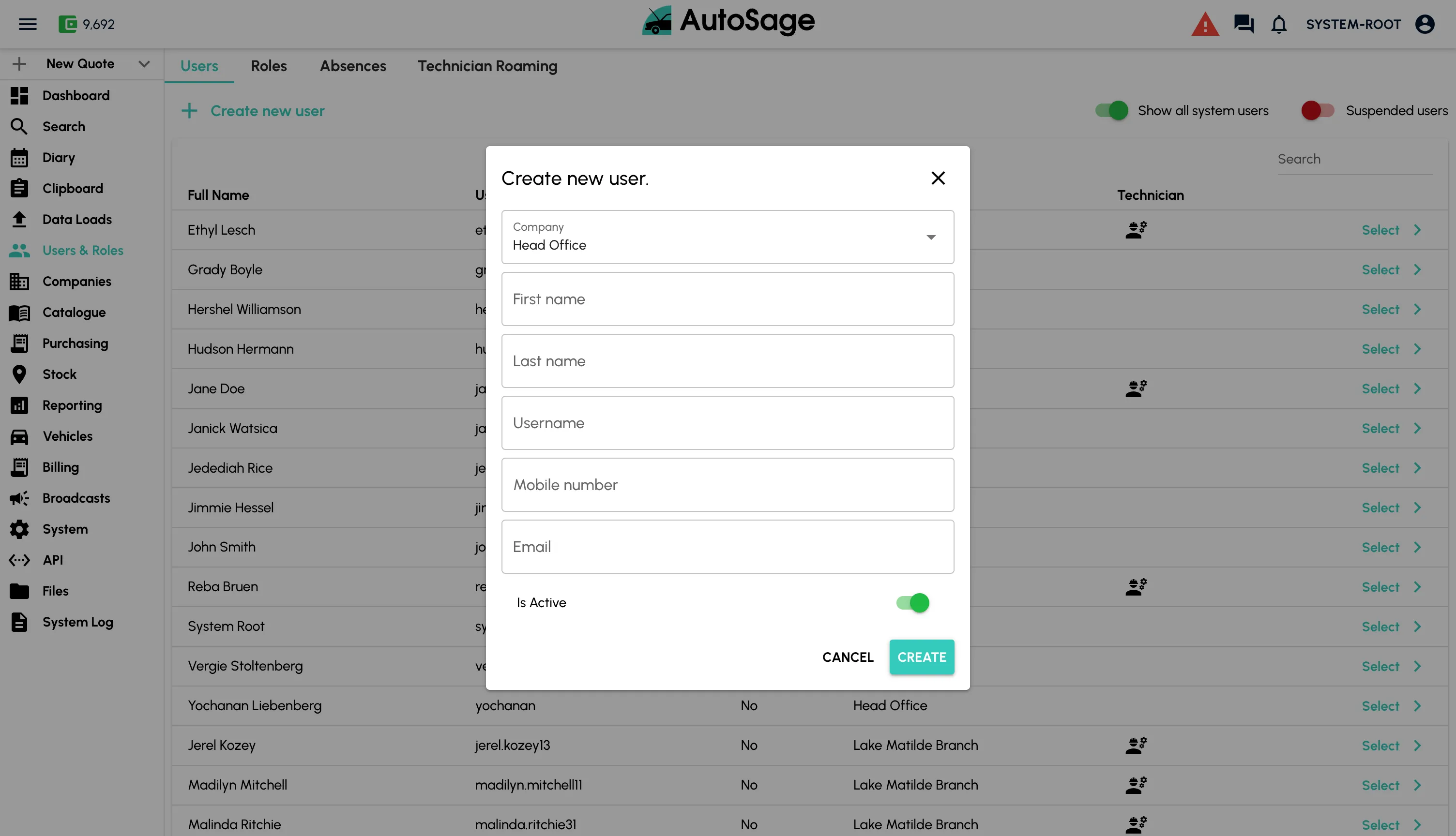Click Select link for Vergie Stoltenberg

(x=1380, y=666)
